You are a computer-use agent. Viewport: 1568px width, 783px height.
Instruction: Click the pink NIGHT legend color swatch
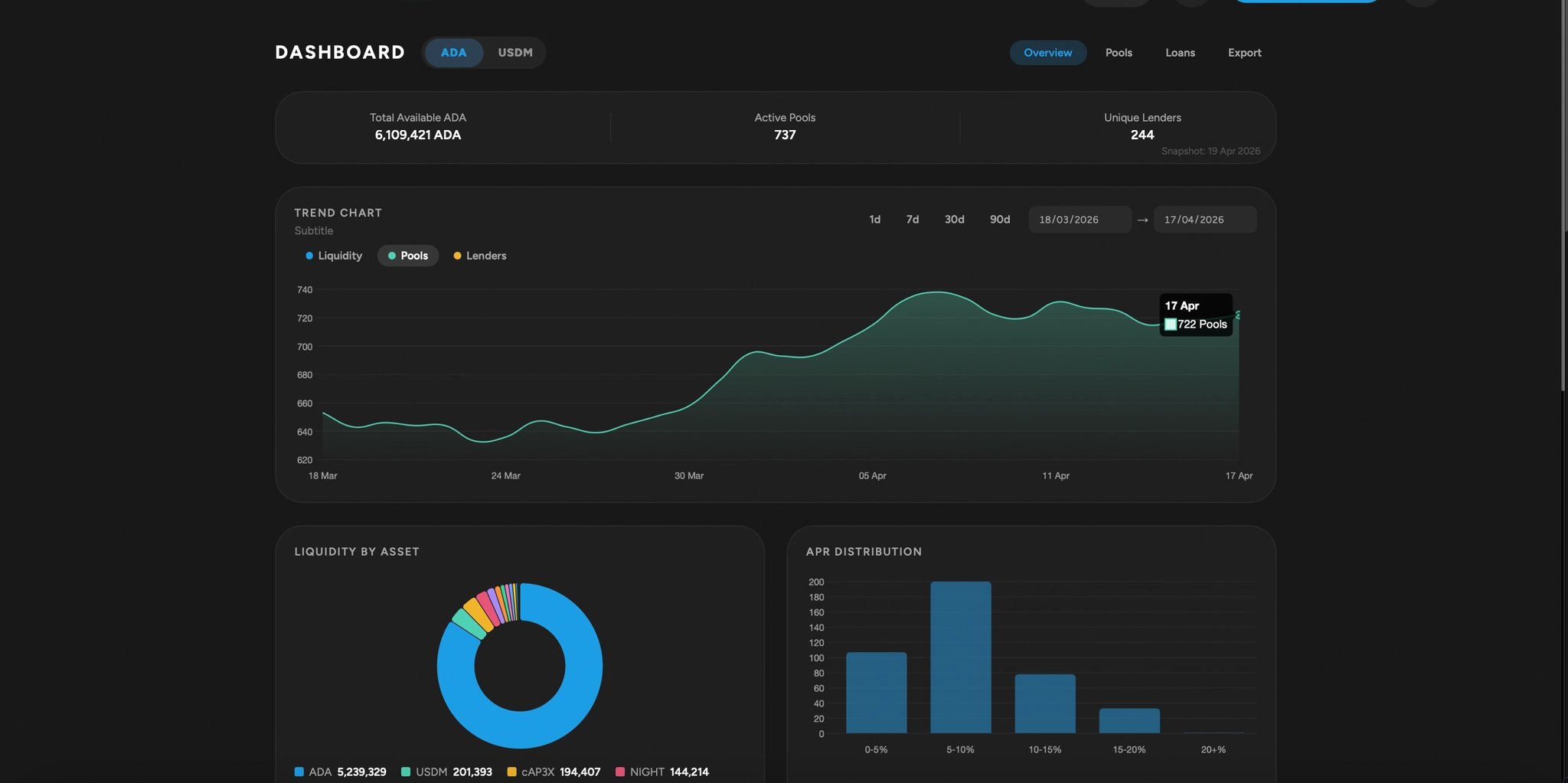[620, 772]
